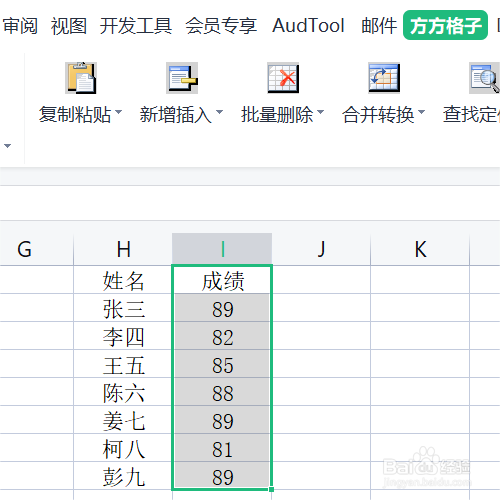Open the 会员专享 tab
Screen dimensions: 500x500
(221, 26)
